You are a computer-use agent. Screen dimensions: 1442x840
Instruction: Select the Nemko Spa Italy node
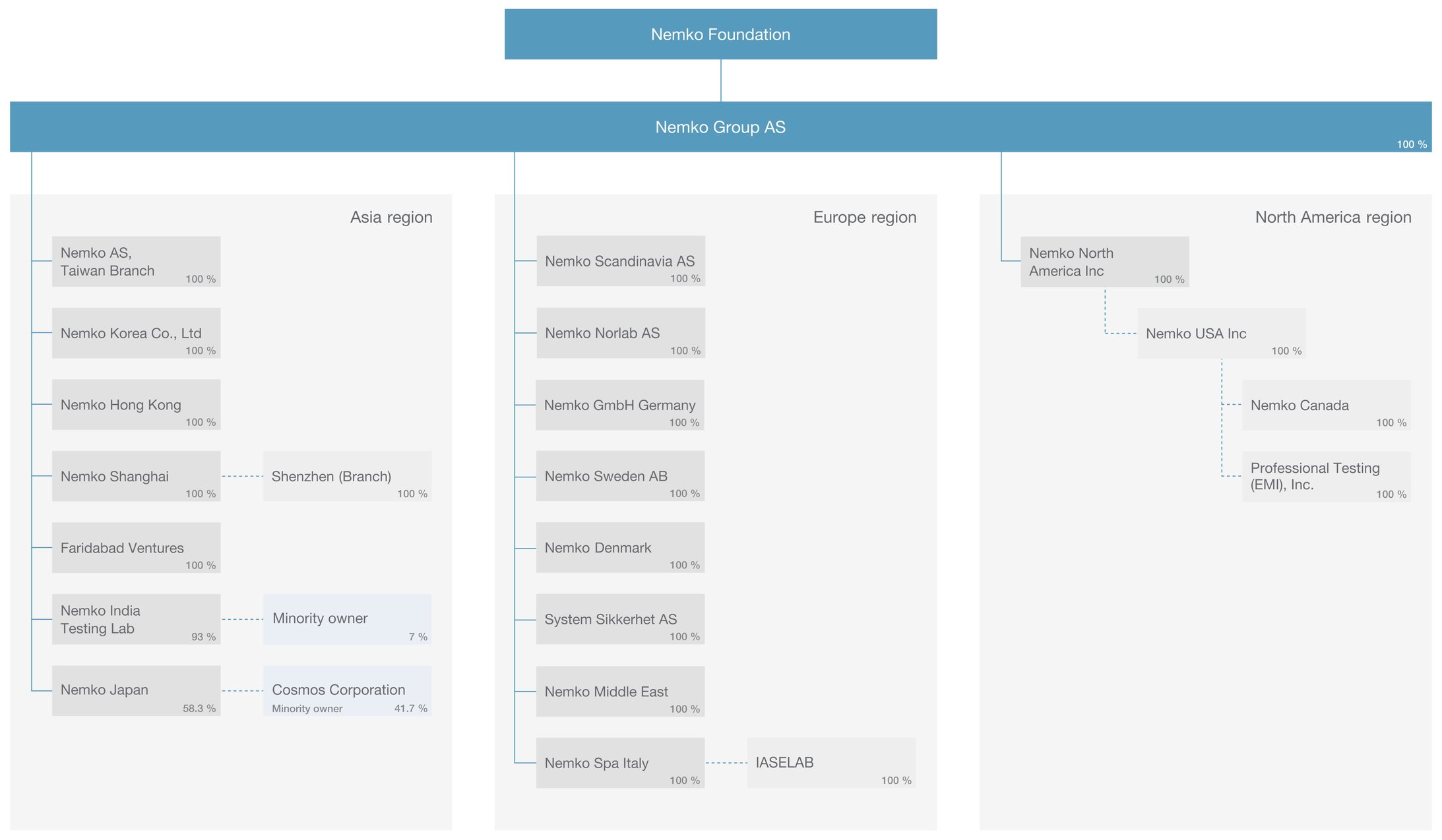(x=620, y=763)
